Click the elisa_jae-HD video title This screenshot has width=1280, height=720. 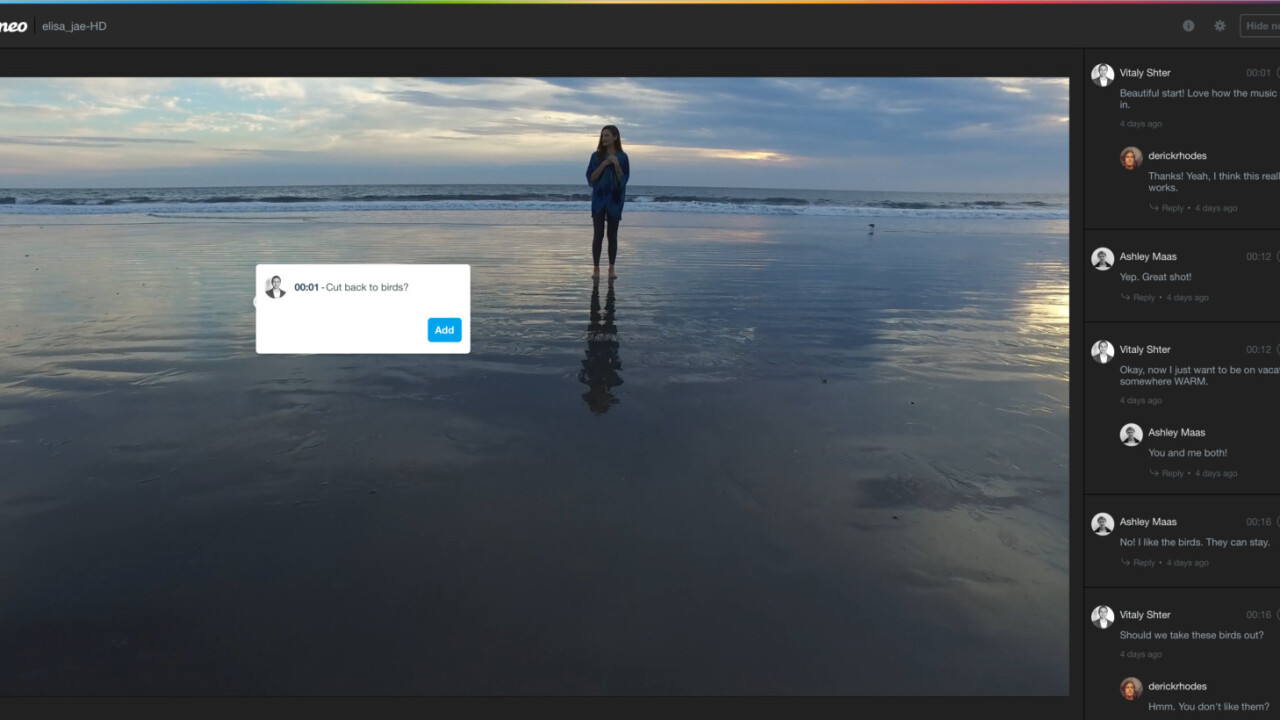[74, 26]
